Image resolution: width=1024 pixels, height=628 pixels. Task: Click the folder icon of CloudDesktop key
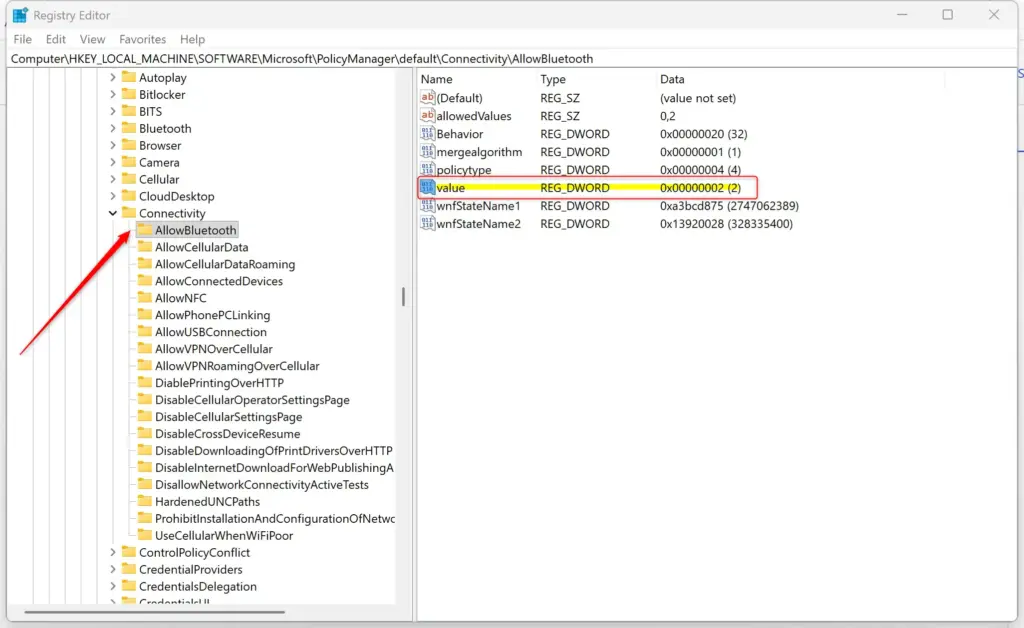click(129, 196)
